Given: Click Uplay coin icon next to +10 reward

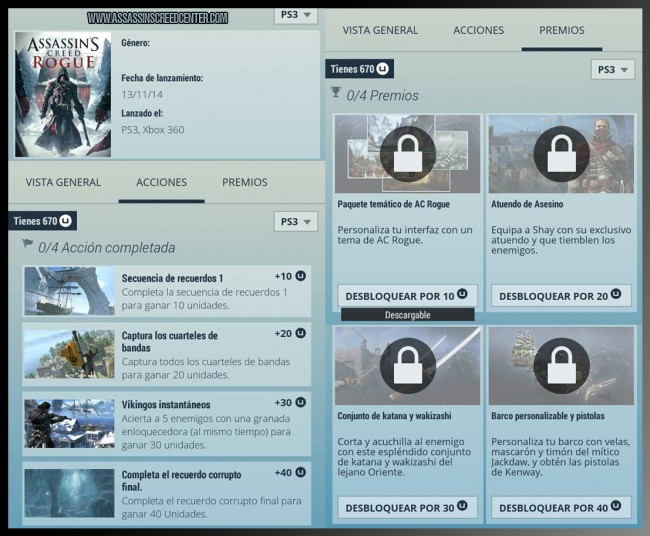Looking at the screenshot, I should [301, 276].
